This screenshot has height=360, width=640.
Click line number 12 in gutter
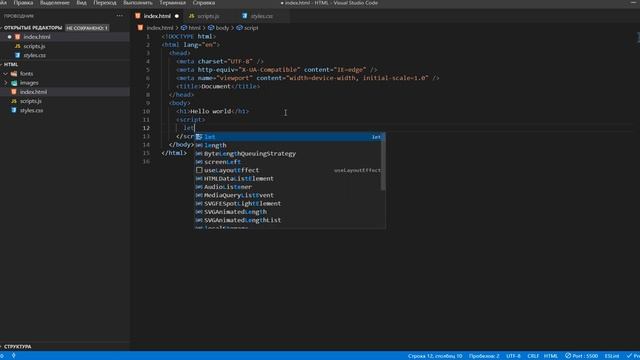tap(146, 128)
